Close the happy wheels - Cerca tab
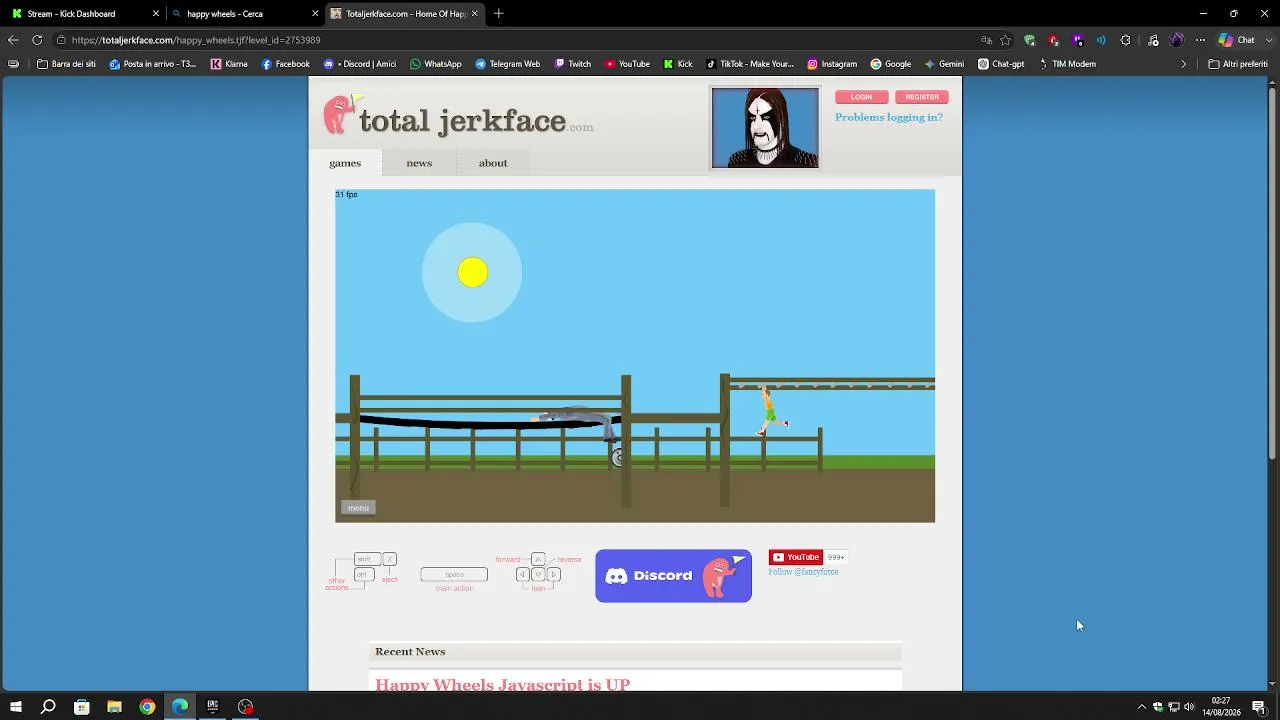This screenshot has height=720, width=1280. tap(315, 14)
